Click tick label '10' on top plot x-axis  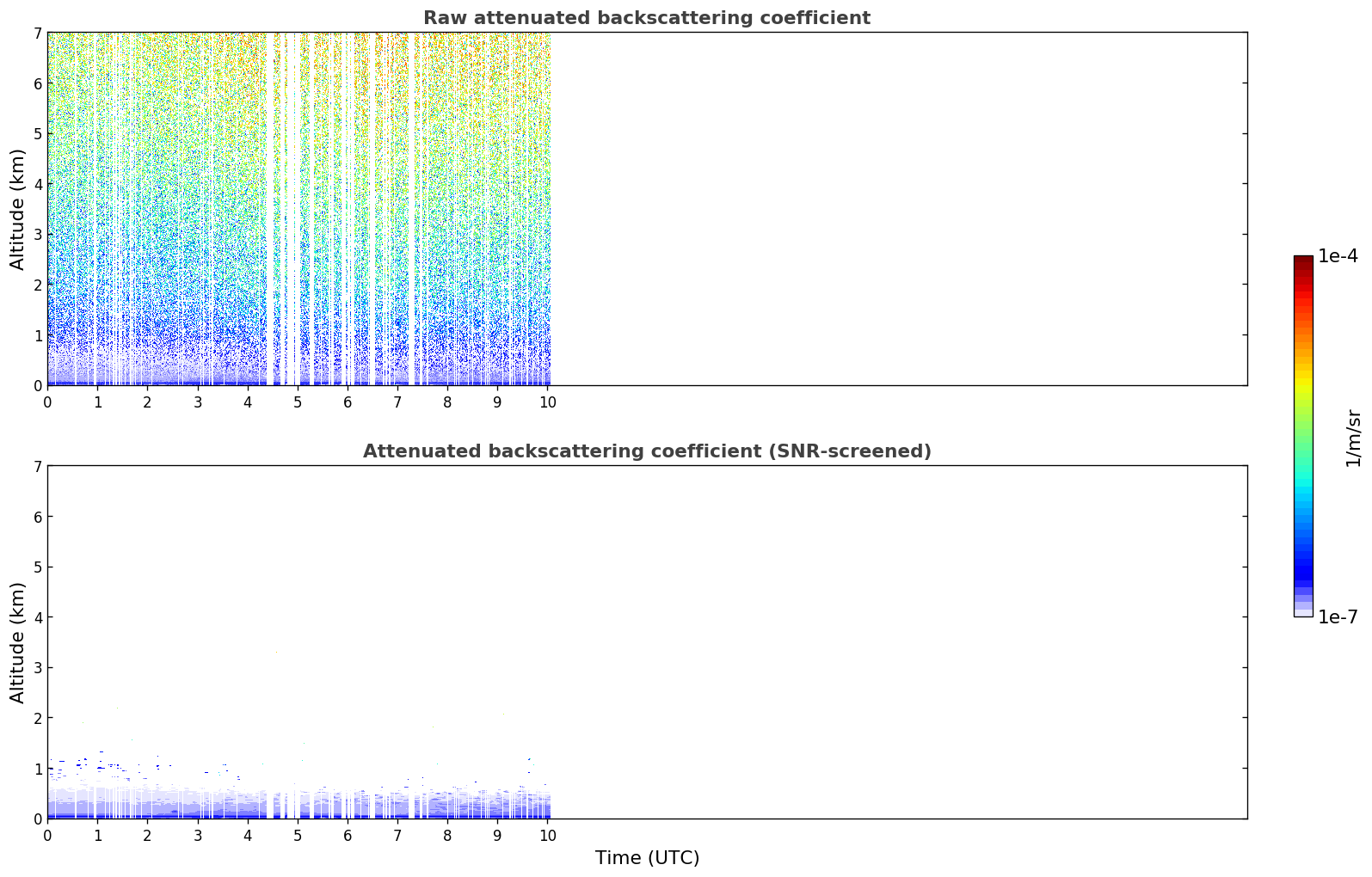tap(547, 402)
